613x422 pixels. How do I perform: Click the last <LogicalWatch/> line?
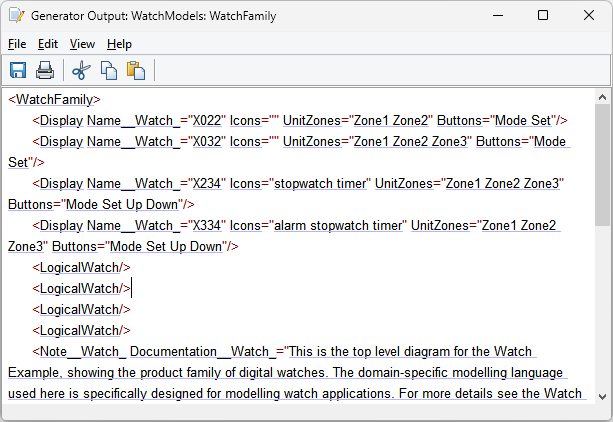click(81, 331)
